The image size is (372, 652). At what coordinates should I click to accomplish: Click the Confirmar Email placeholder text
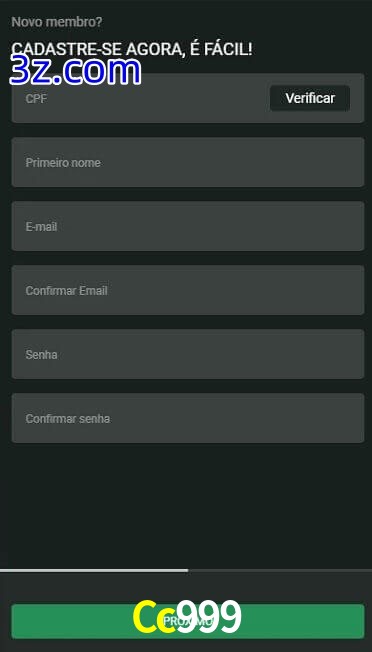pyautogui.click(x=67, y=291)
